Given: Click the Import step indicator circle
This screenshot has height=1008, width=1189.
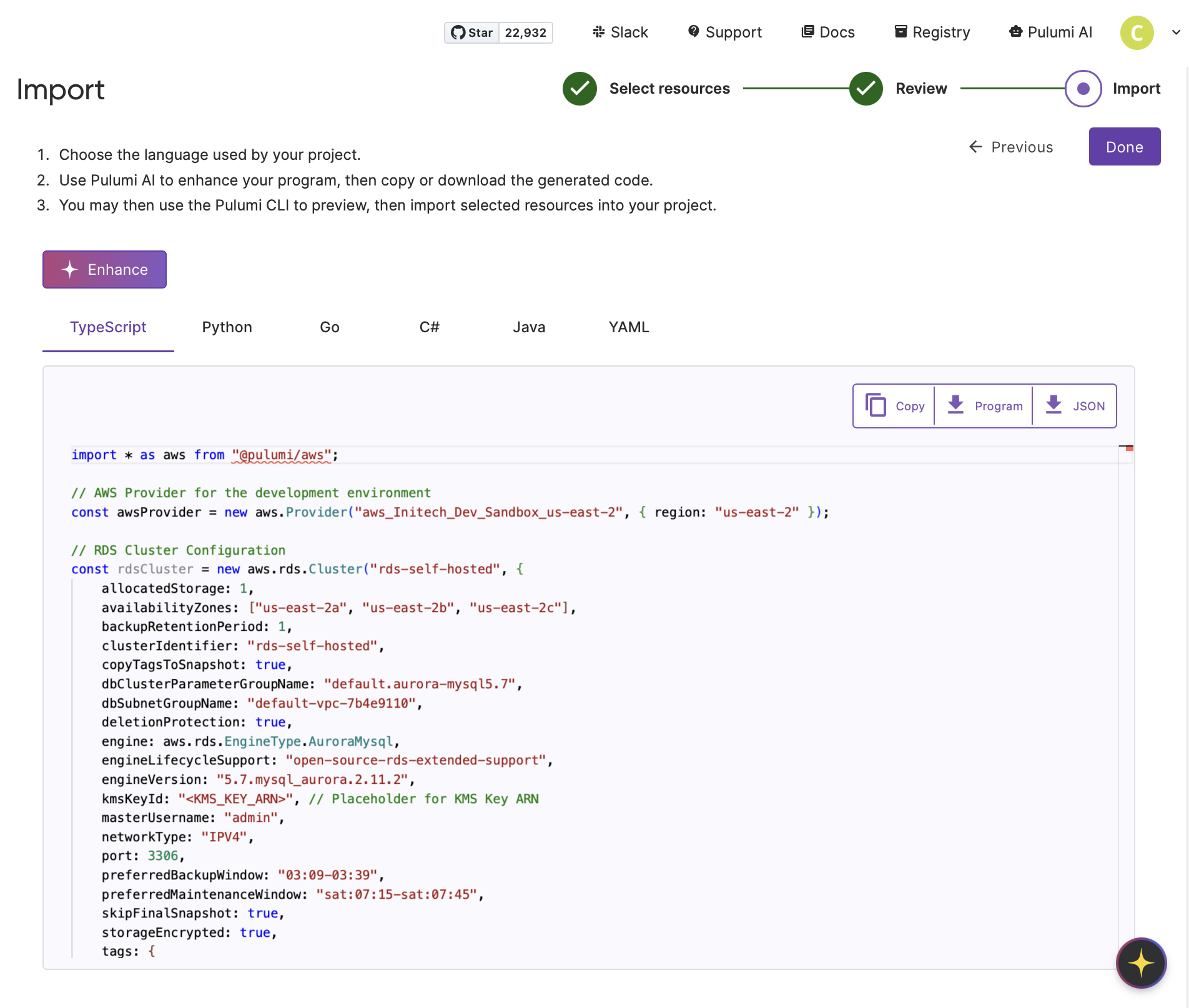Looking at the screenshot, I should point(1083,89).
